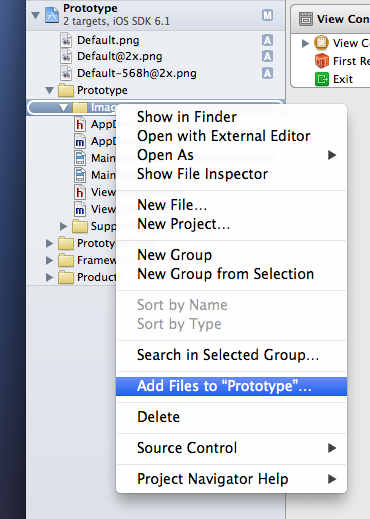Image resolution: width=370 pixels, height=519 pixels.
Task: Expand the PrototypeTests group triangle
Action: coord(49,243)
